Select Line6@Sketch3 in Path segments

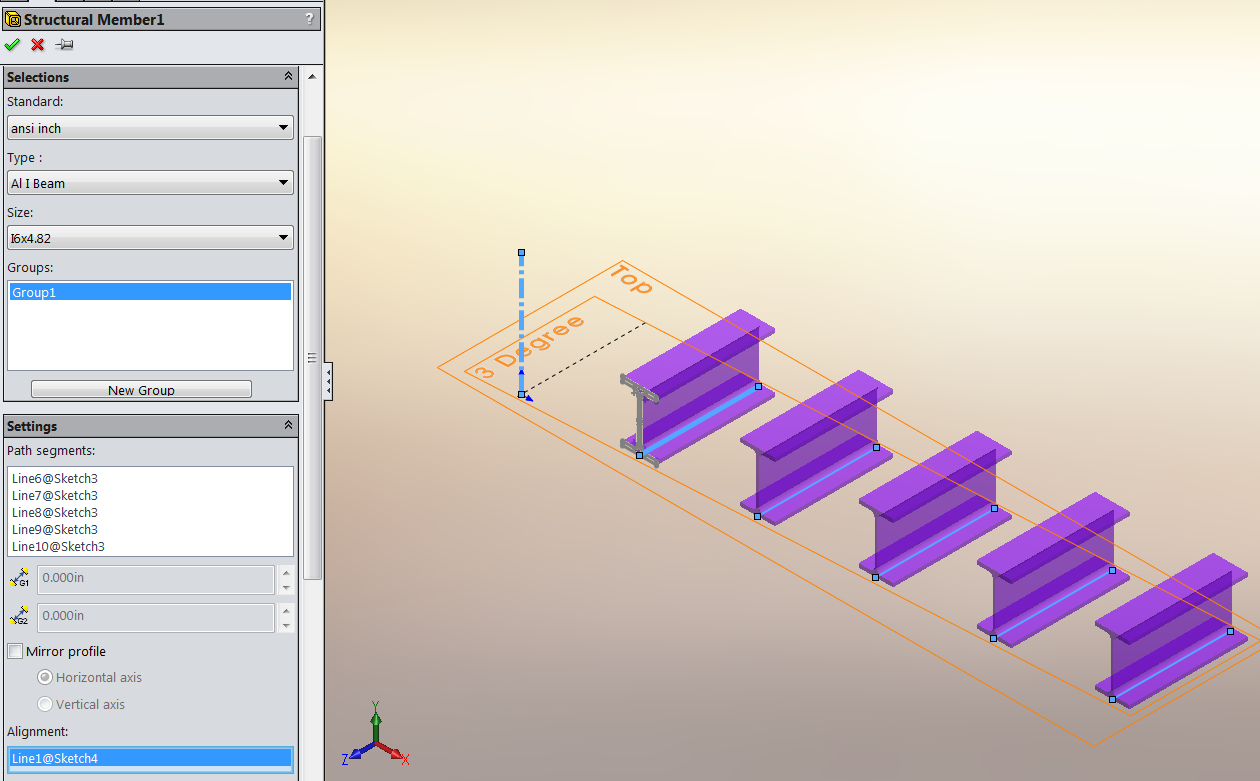pyautogui.click(x=55, y=479)
